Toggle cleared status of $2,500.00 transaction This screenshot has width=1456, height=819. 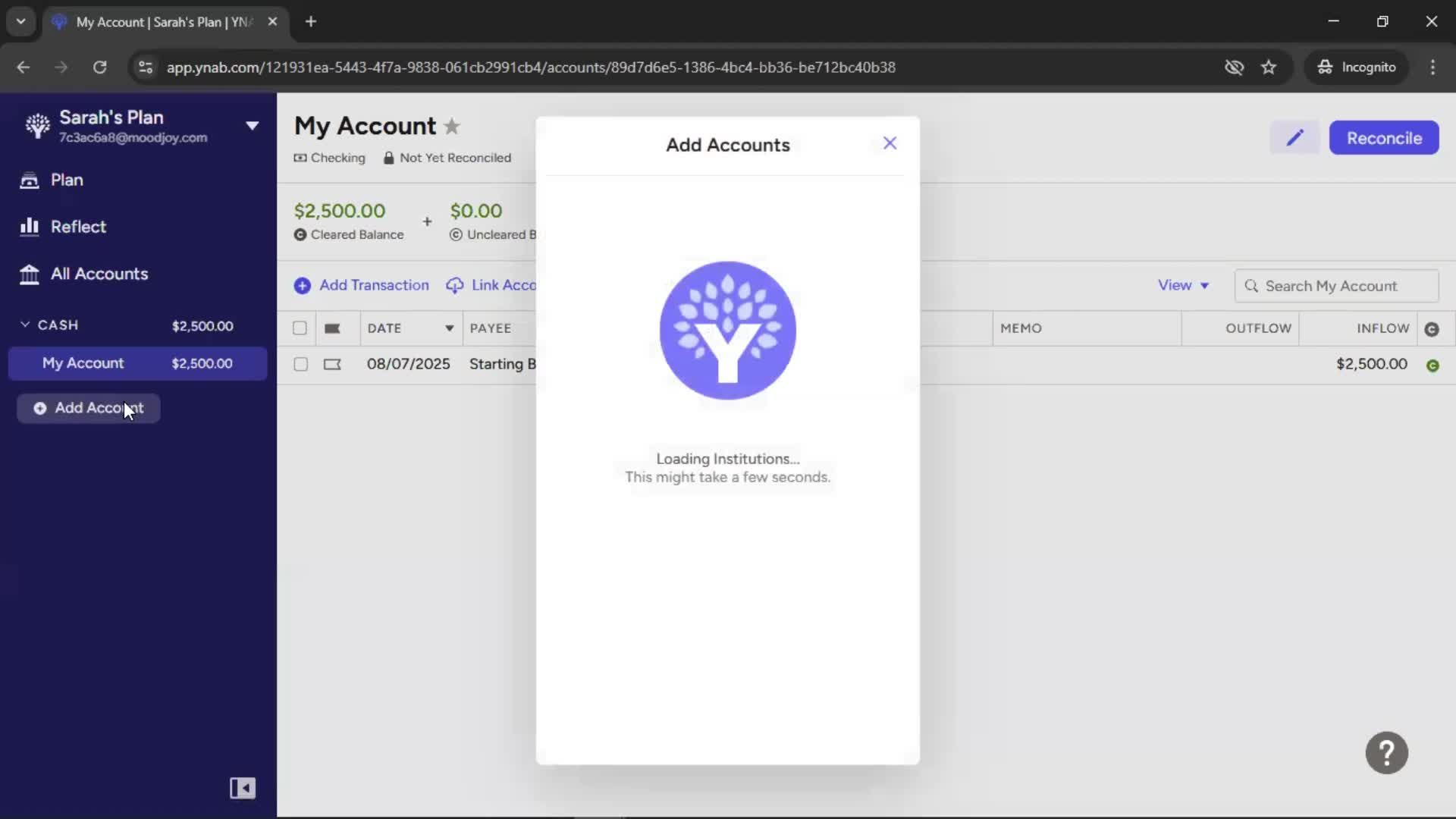(1432, 366)
